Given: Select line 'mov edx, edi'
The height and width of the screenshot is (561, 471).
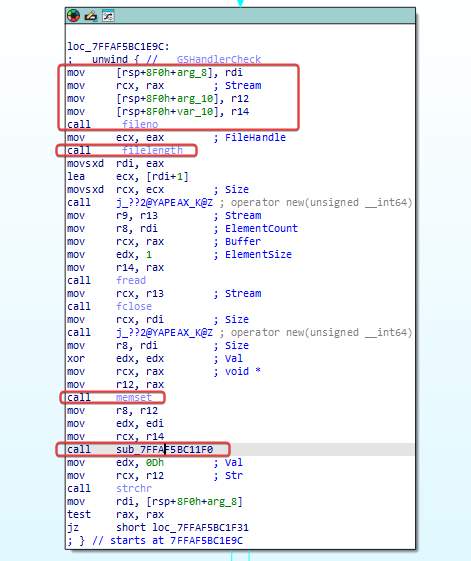Looking at the screenshot, I should [x=116, y=423].
